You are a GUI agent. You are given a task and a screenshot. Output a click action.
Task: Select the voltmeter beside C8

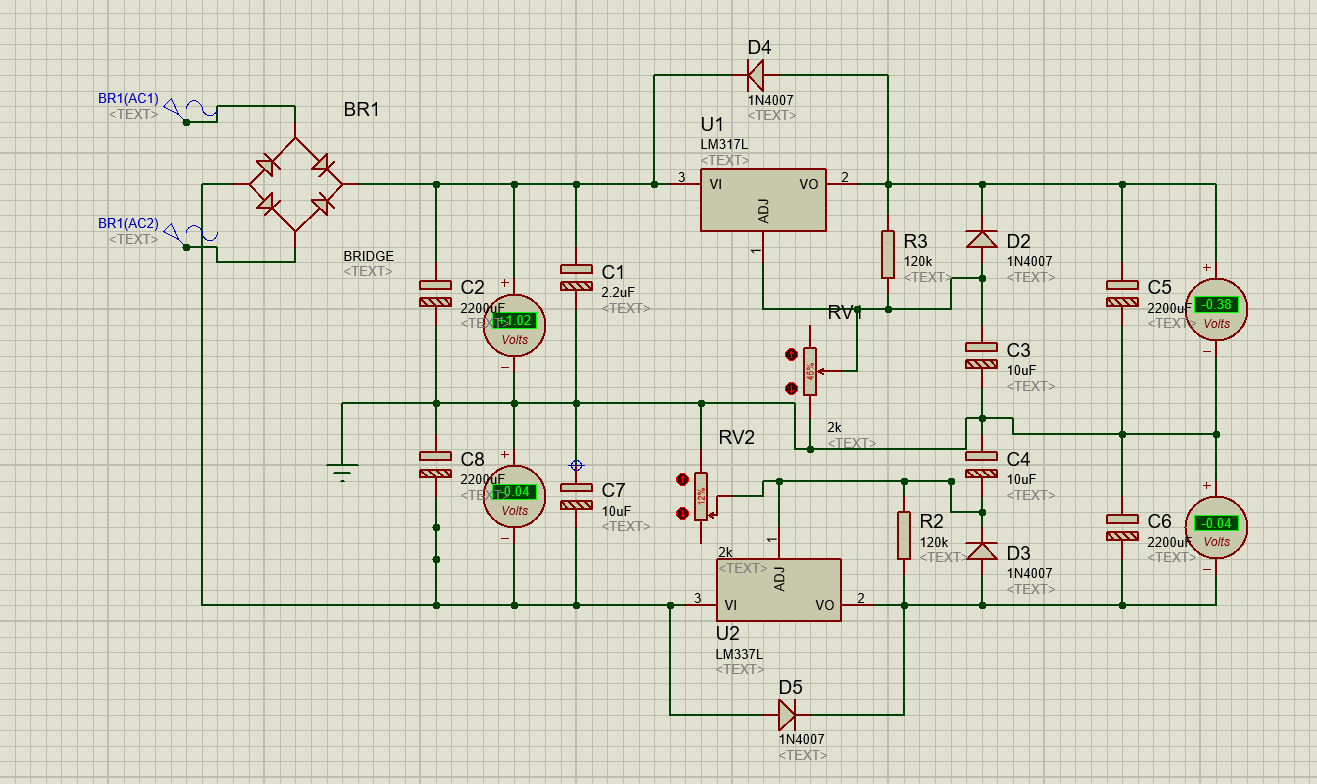(x=514, y=496)
